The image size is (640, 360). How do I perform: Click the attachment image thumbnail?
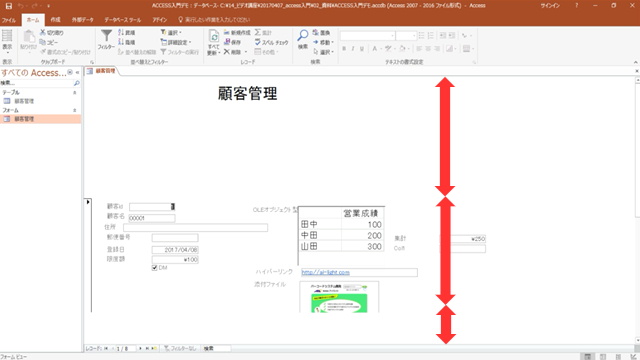click(339, 297)
